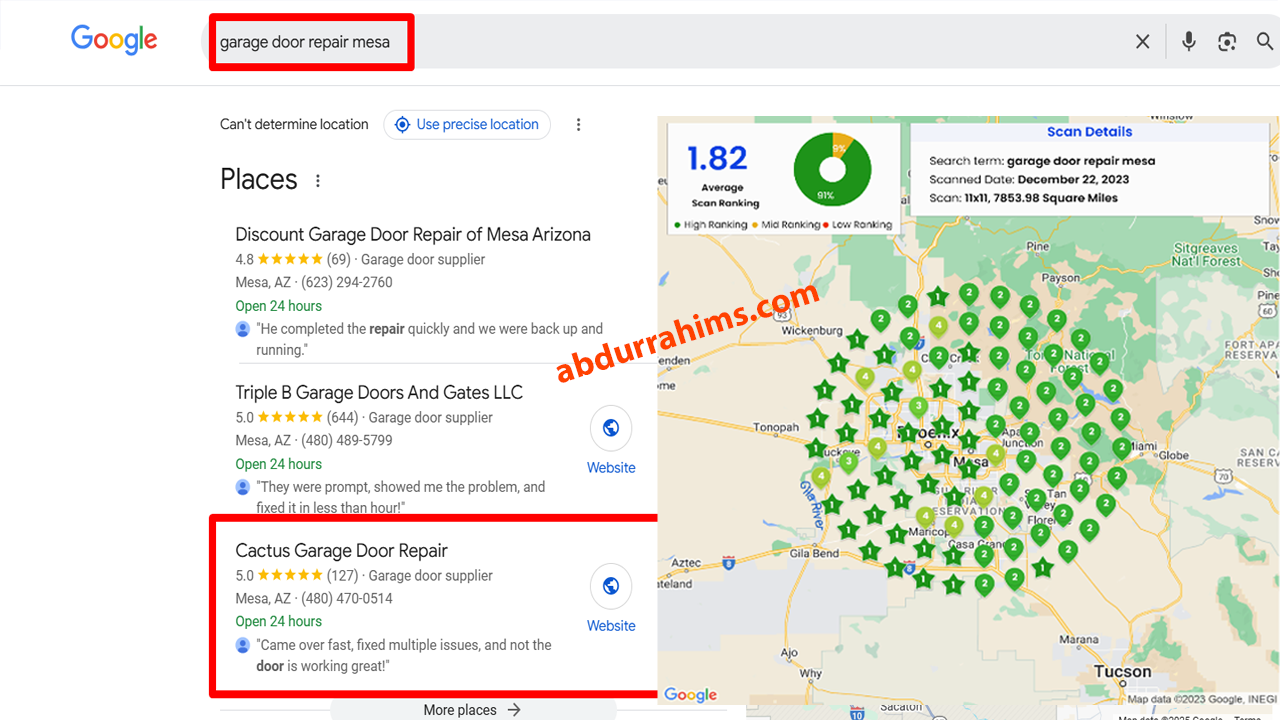Click the More places button
Image resolution: width=1280 pixels, height=720 pixels.
click(x=472, y=710)
